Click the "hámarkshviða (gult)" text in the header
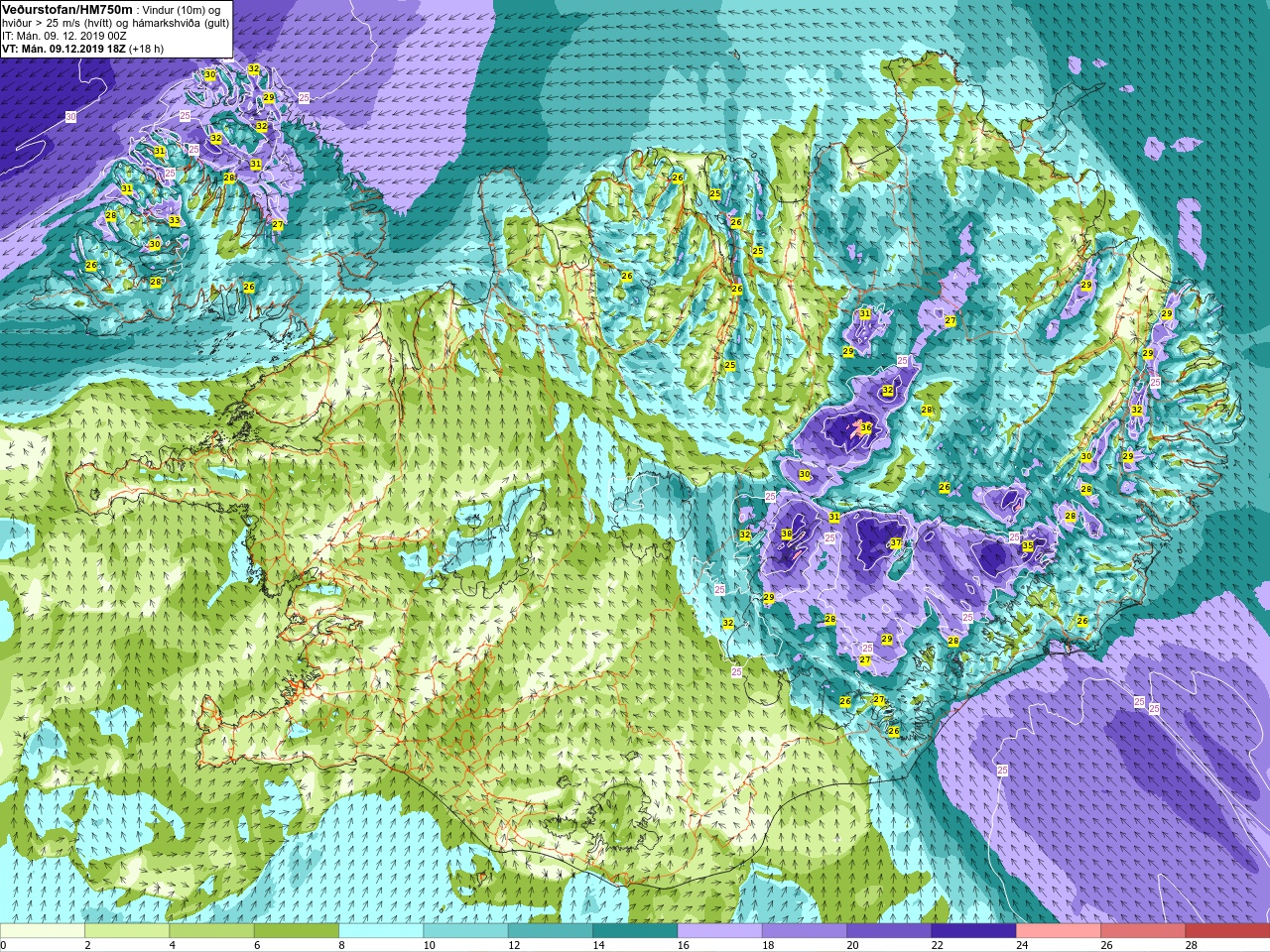Viewport: 1270px width, 952px height. coord(181,23)
